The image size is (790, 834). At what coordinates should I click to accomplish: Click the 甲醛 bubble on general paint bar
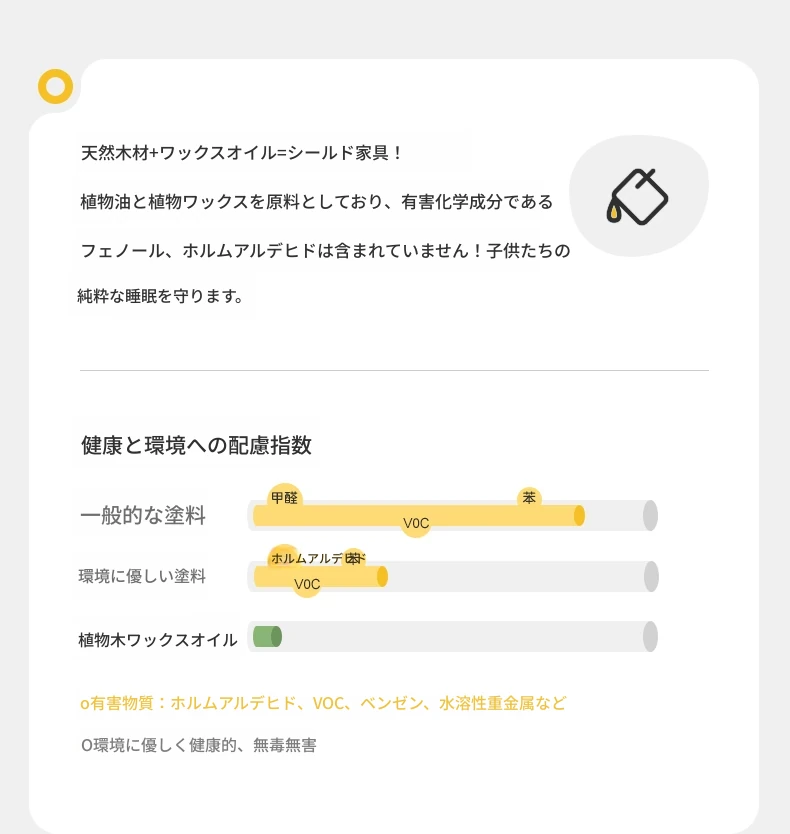pyautogui.click(x=285, y=498)
